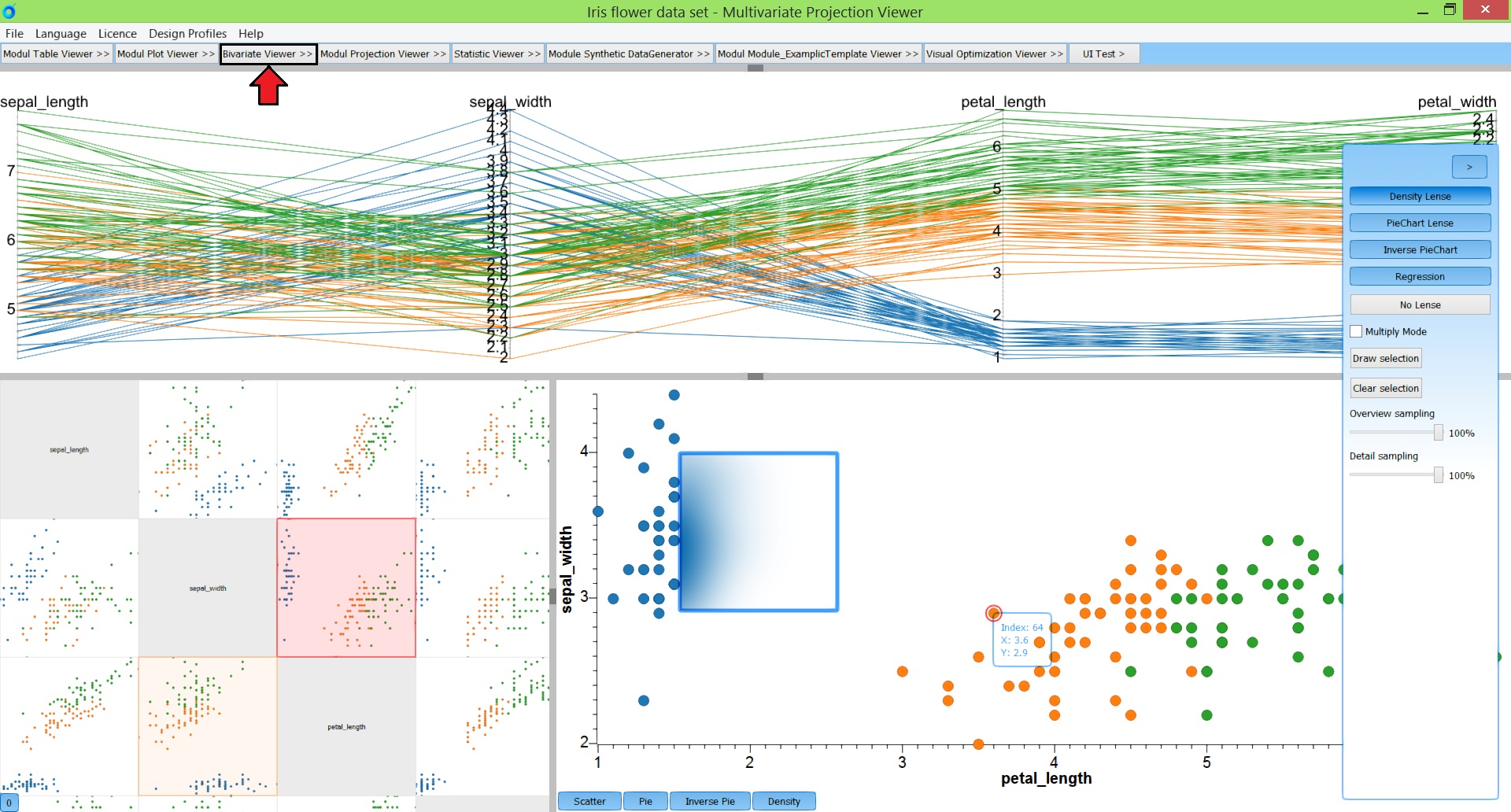Launch the Module Synthetic DataGenerator
Image resolution: width=1511 pixels, height=812 pixels.
click(x=628, y=54)
